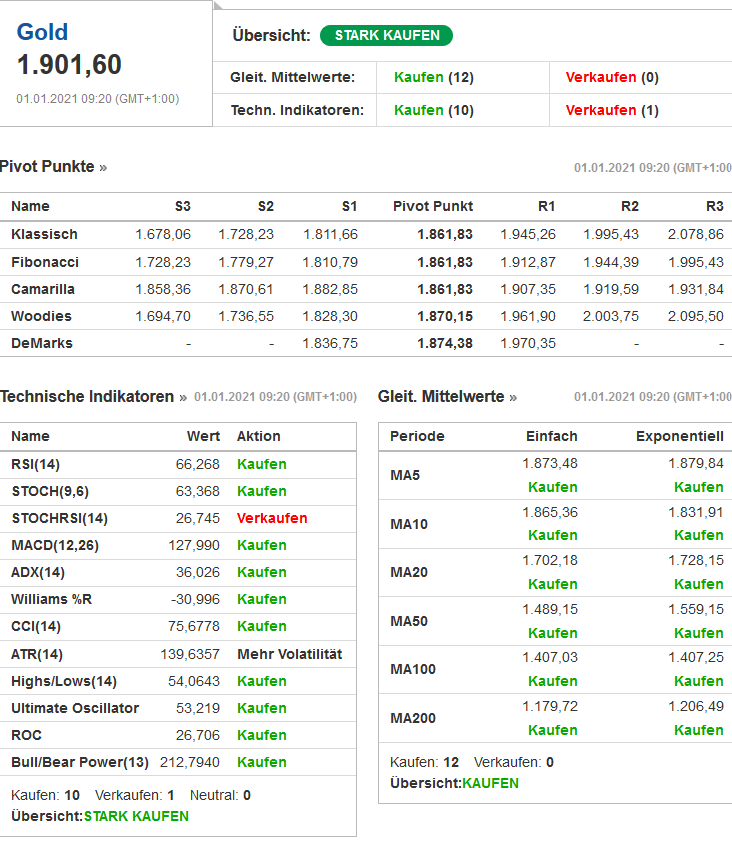Image resolution: width=732 pixels, height=841 pixels.
Task: Open the Technische Indikatoren » section link
Action: 93,397
